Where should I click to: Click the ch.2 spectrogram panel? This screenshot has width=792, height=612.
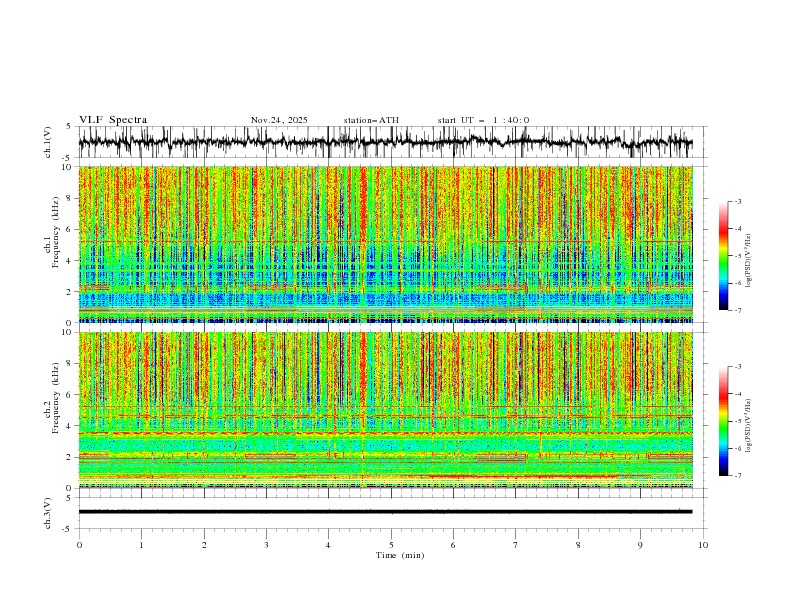pos(386,410)
